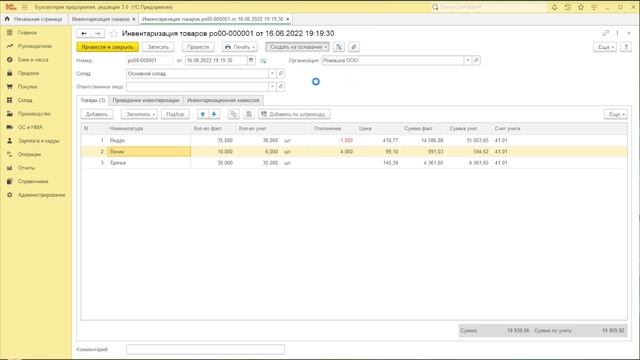The width and height of the screenshot is (640, 360).
Task: Open Проведение инвентаризации tab
Action: (146, 100)
